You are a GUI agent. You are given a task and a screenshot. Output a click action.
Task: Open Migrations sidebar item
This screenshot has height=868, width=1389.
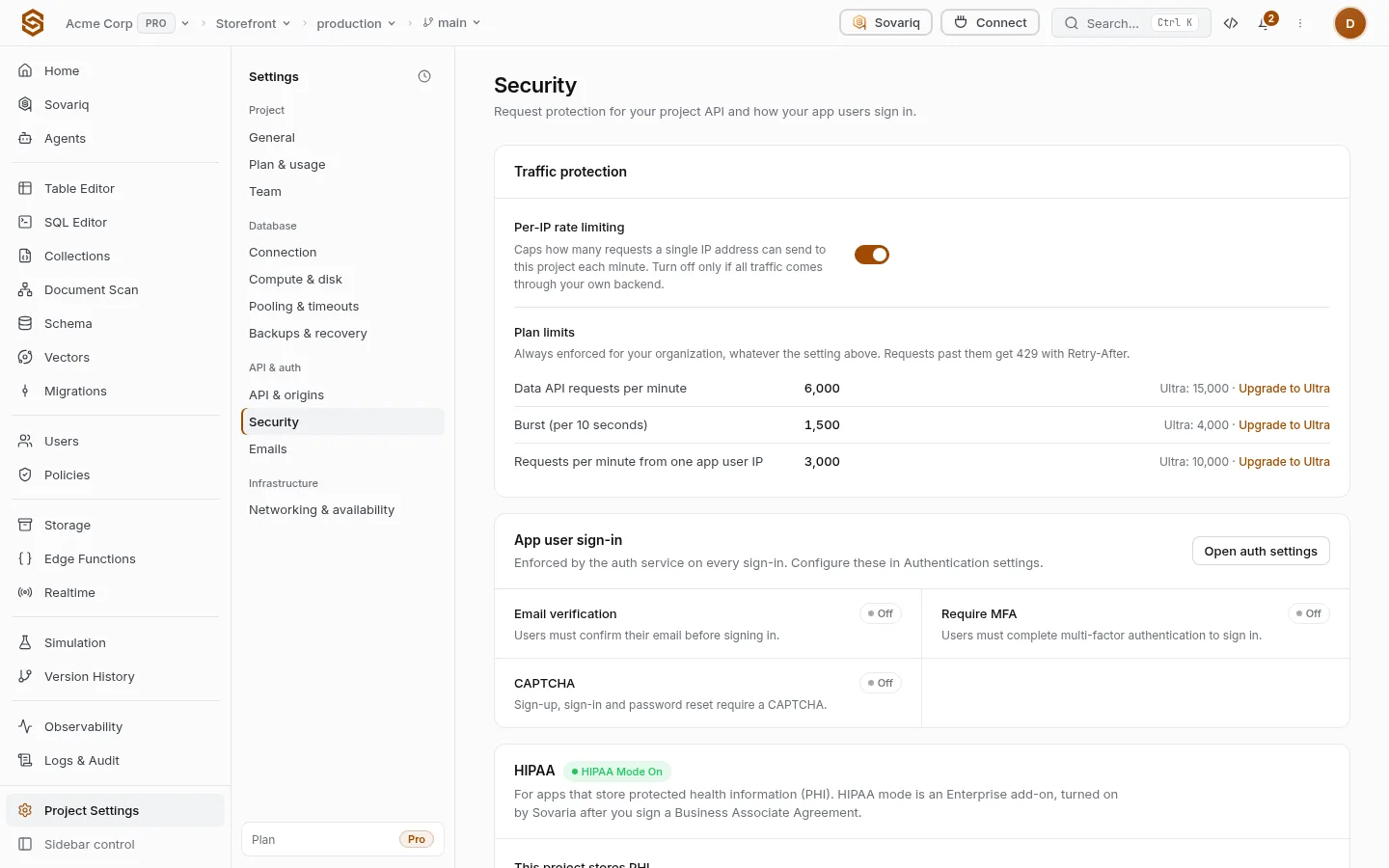116,391
